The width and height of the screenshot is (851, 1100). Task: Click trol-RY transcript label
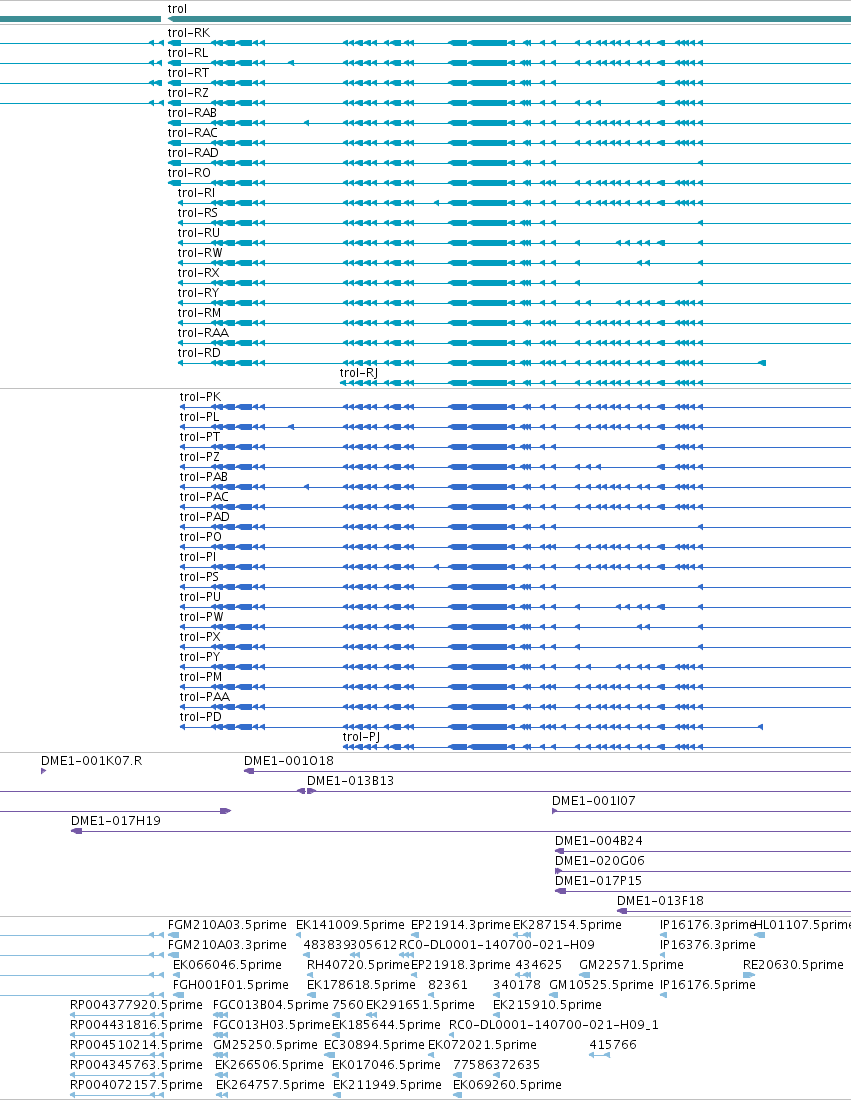coord(199,293)
